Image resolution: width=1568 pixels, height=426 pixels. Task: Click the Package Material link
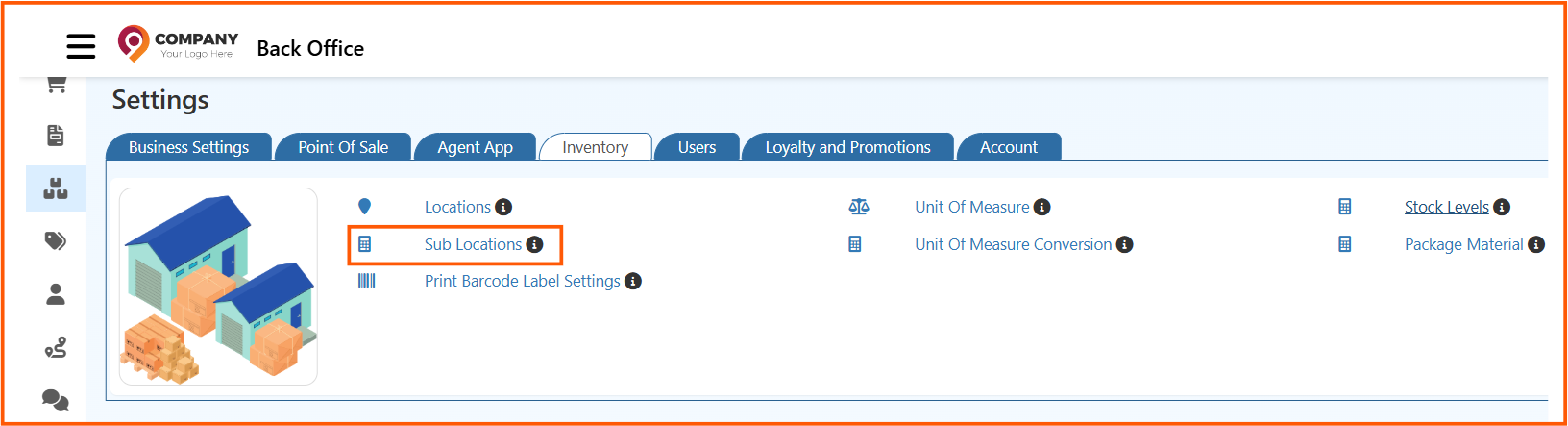pyautogui.click(x=1463, y=244)
